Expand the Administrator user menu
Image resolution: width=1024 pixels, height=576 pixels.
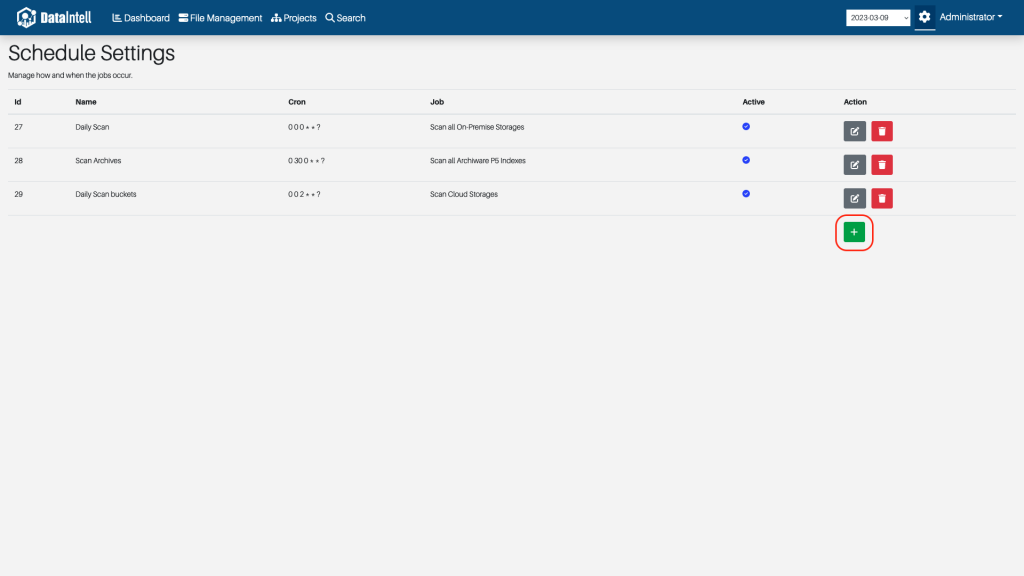(970, 17)
